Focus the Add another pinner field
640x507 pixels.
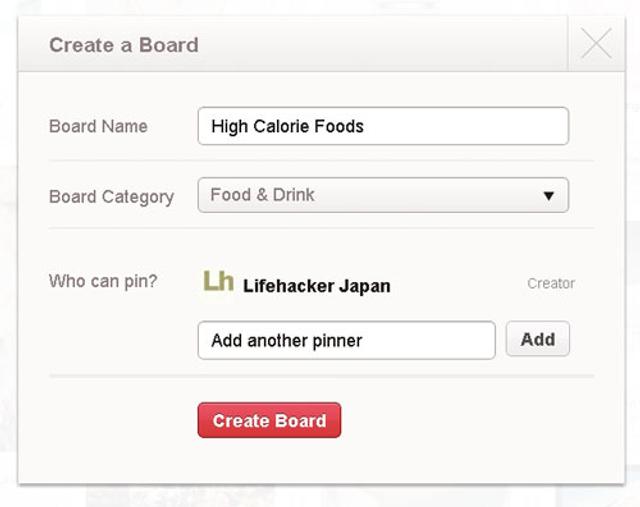pos(346,340)
